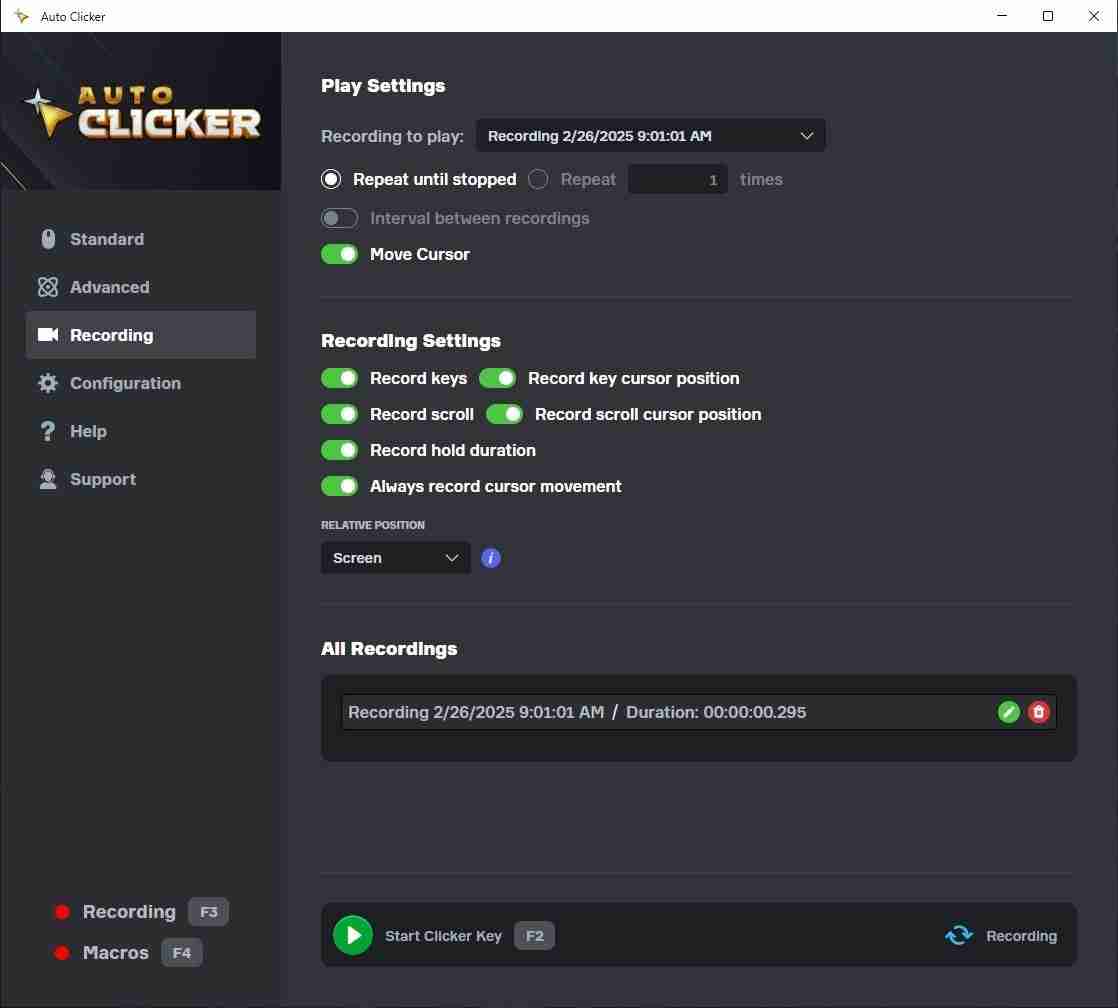Click the green pencil edit recording icon
1118x1008 pixels.
click(x=1009, y=712)
